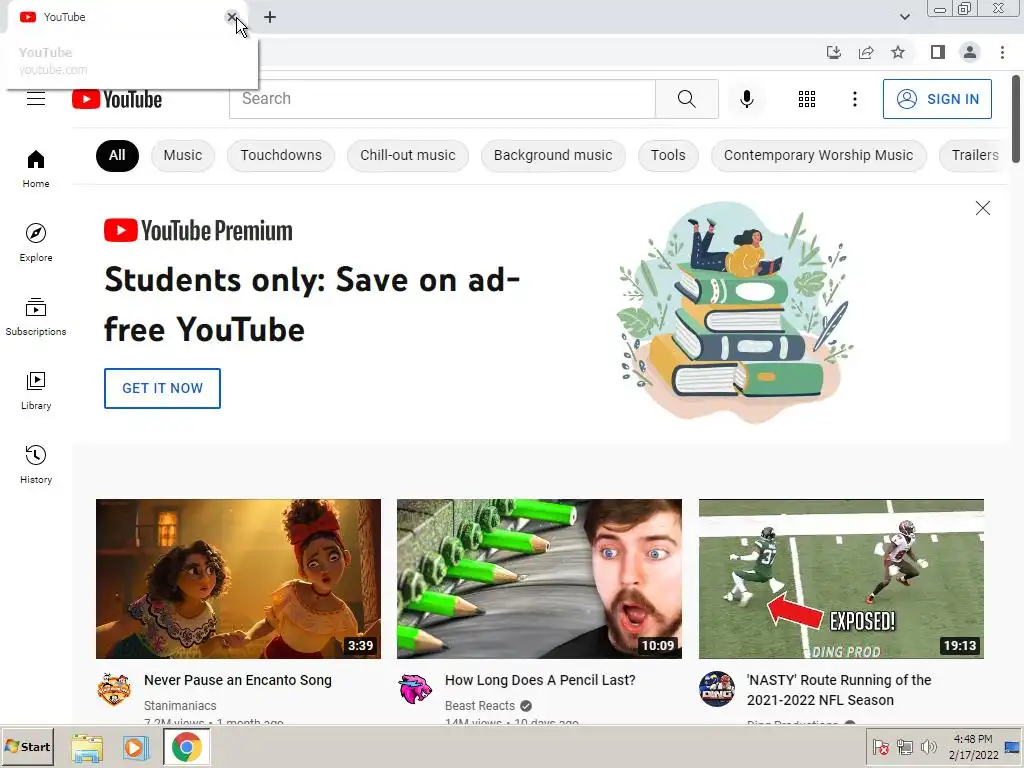Open the pencil video thumbnail

(539, 579)
